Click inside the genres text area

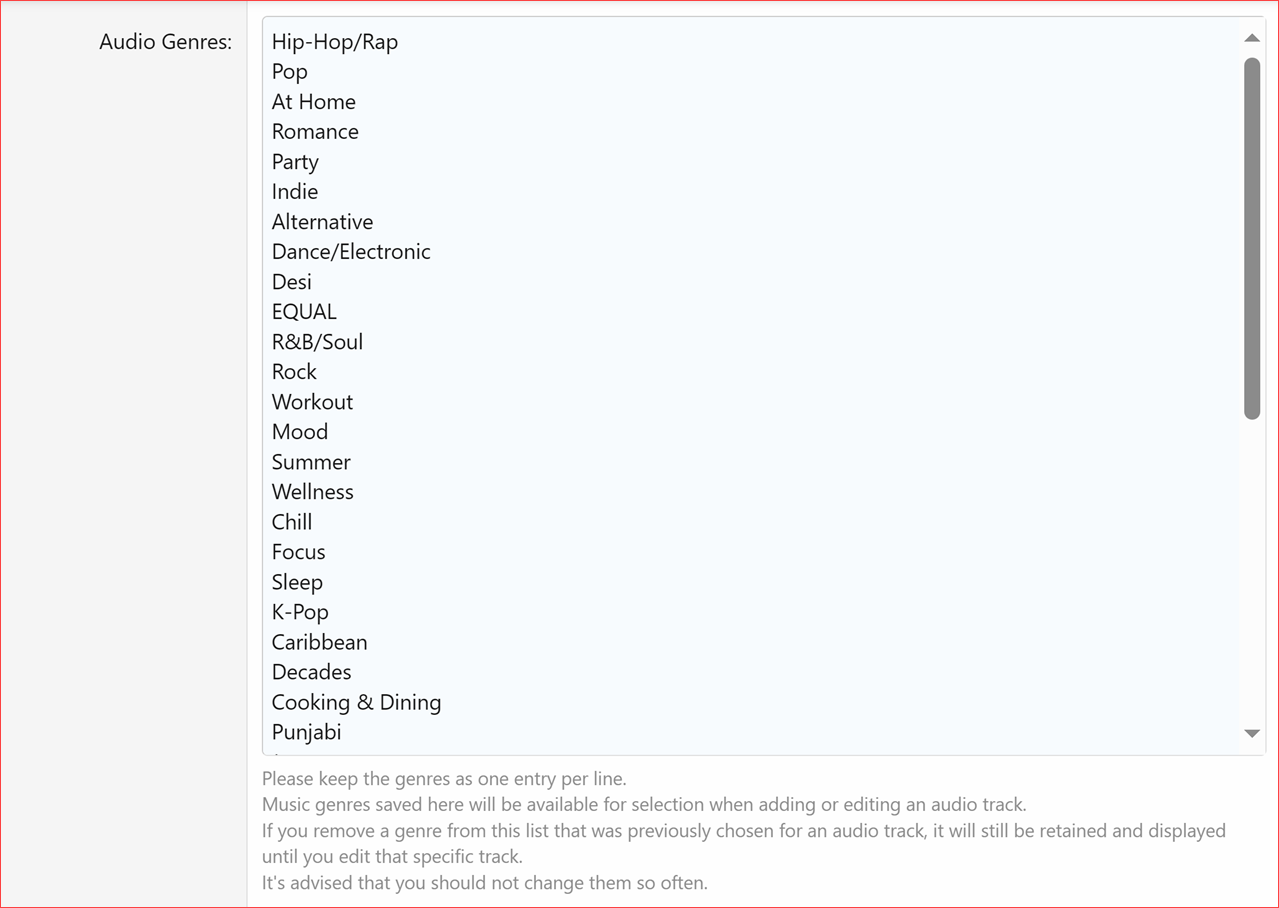(700, 400)
